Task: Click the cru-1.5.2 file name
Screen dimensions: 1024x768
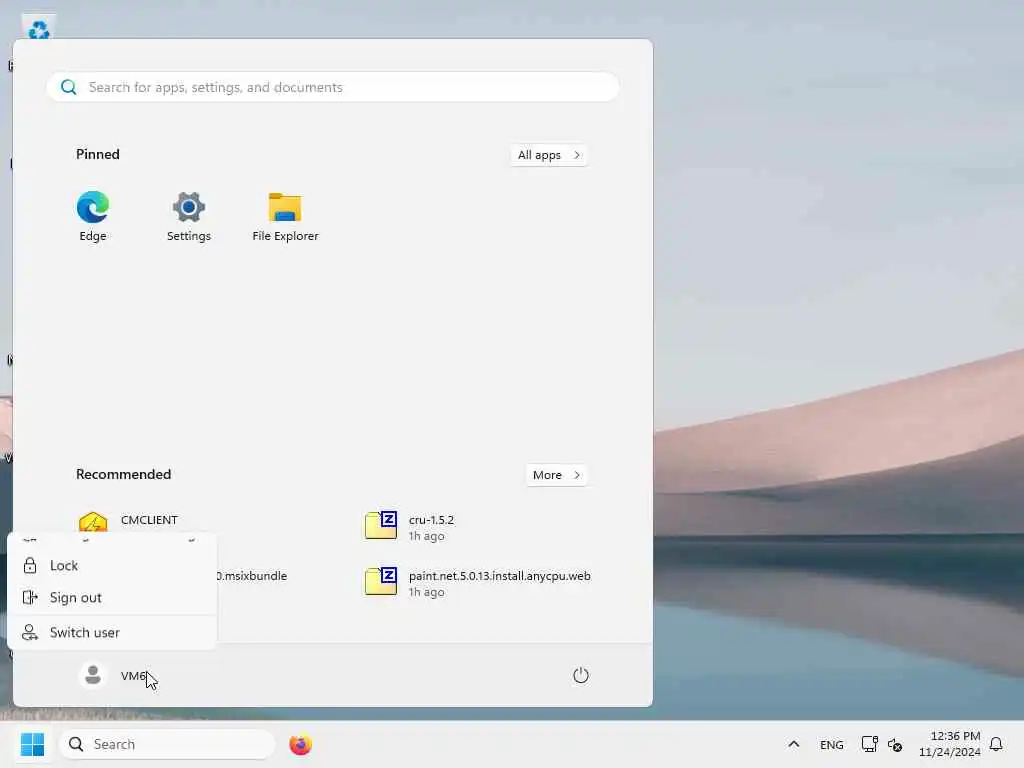Action: [x=431, y=520]
